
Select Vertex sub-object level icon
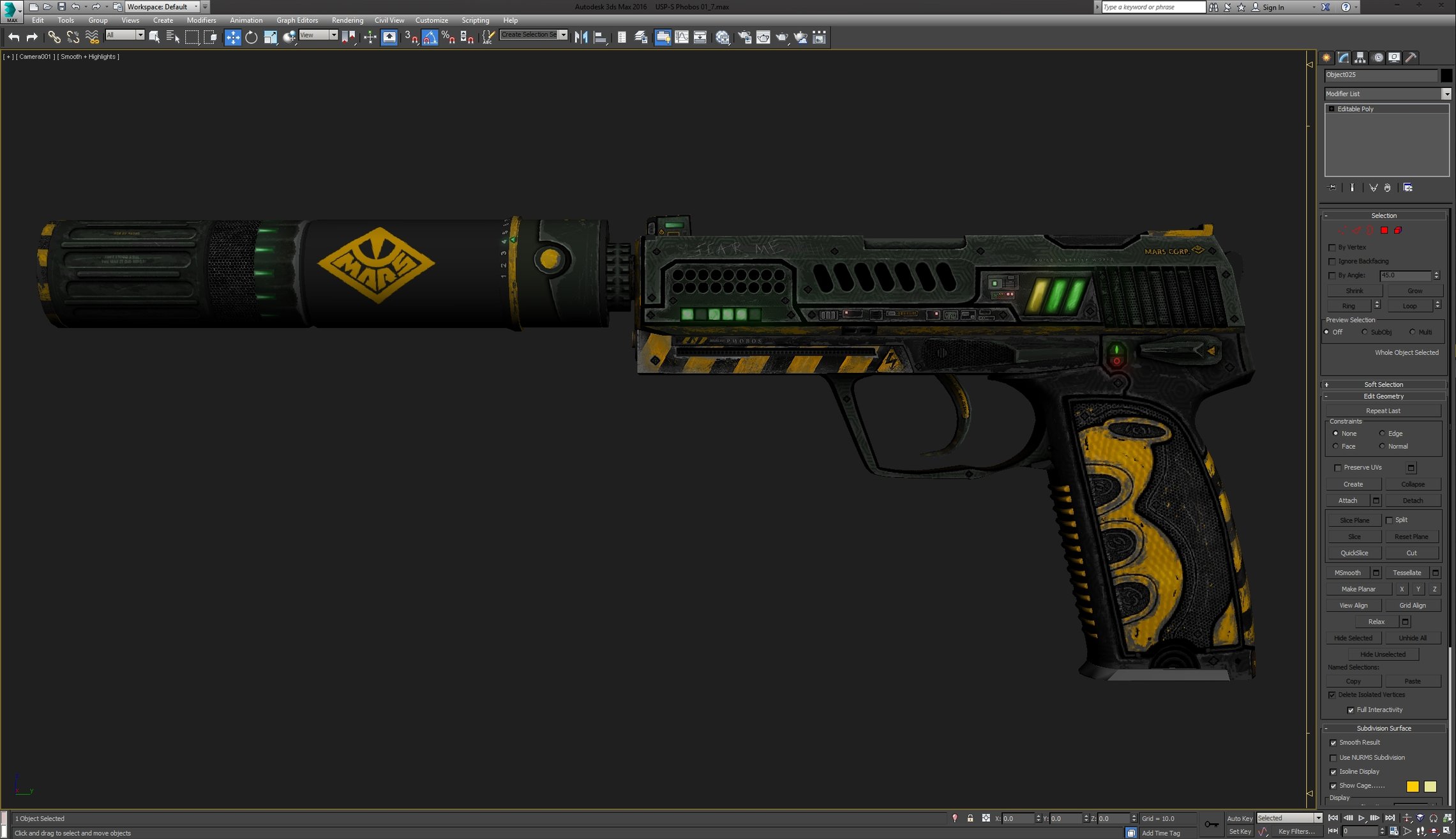pos(1342,231)
